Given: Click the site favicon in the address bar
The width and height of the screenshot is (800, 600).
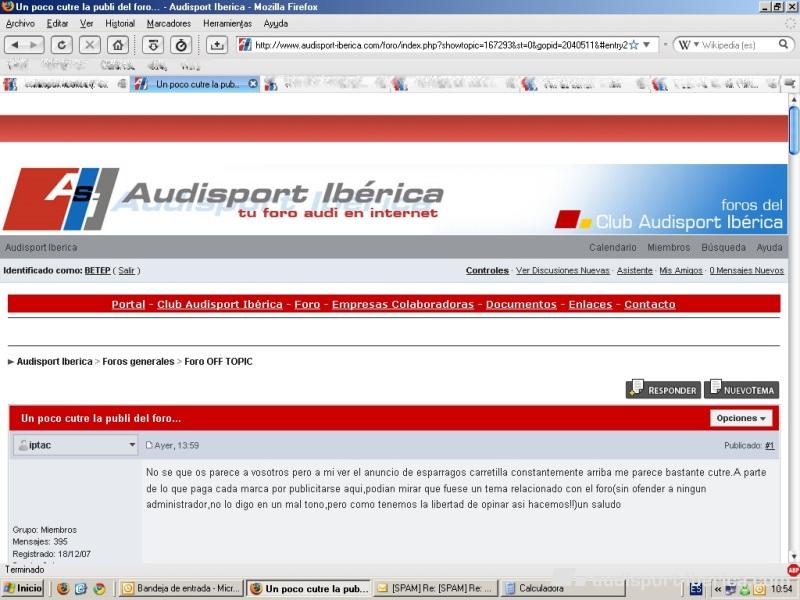Looking at the screenshot, I should pos(245,45).
